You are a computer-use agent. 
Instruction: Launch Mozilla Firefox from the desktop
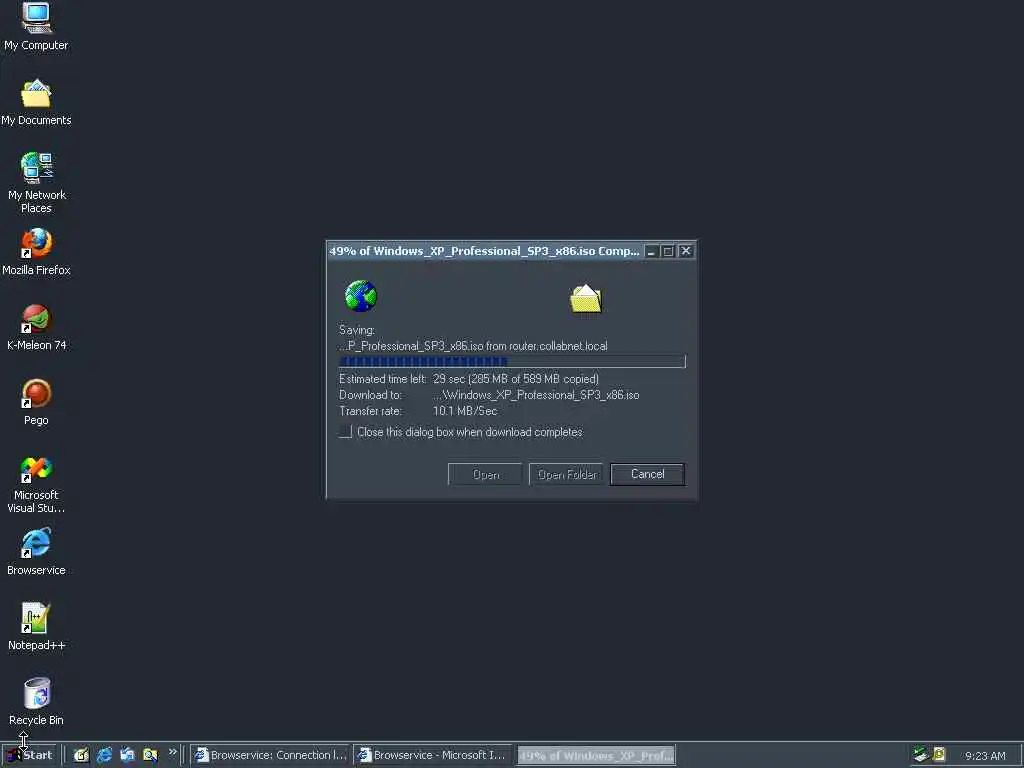pyautogui.click(x=36, y=251)
